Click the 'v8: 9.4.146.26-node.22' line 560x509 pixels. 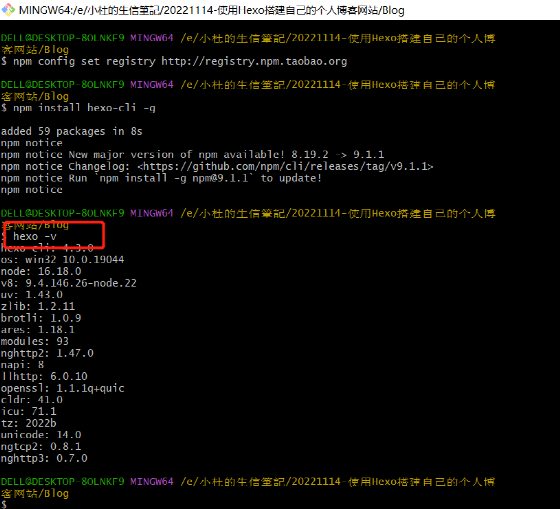pos(69,283)
